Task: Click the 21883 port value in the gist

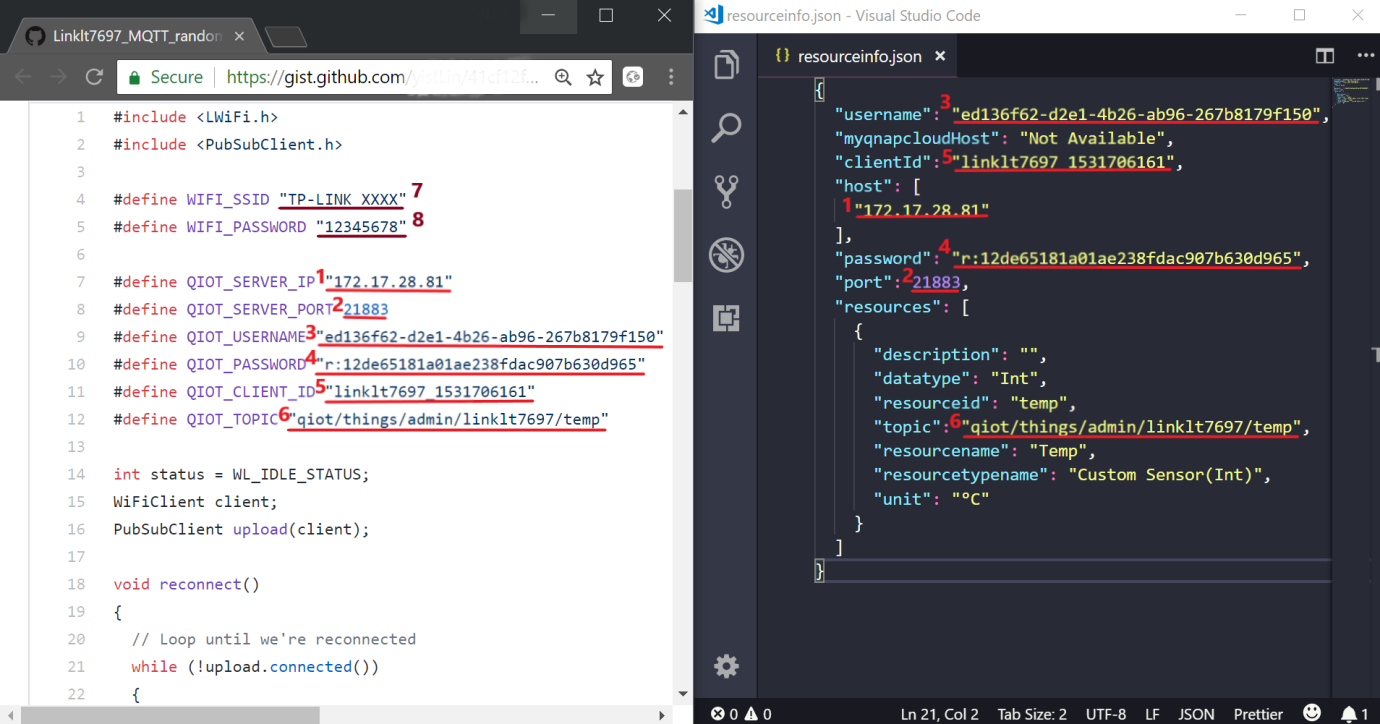Action: 365,309
